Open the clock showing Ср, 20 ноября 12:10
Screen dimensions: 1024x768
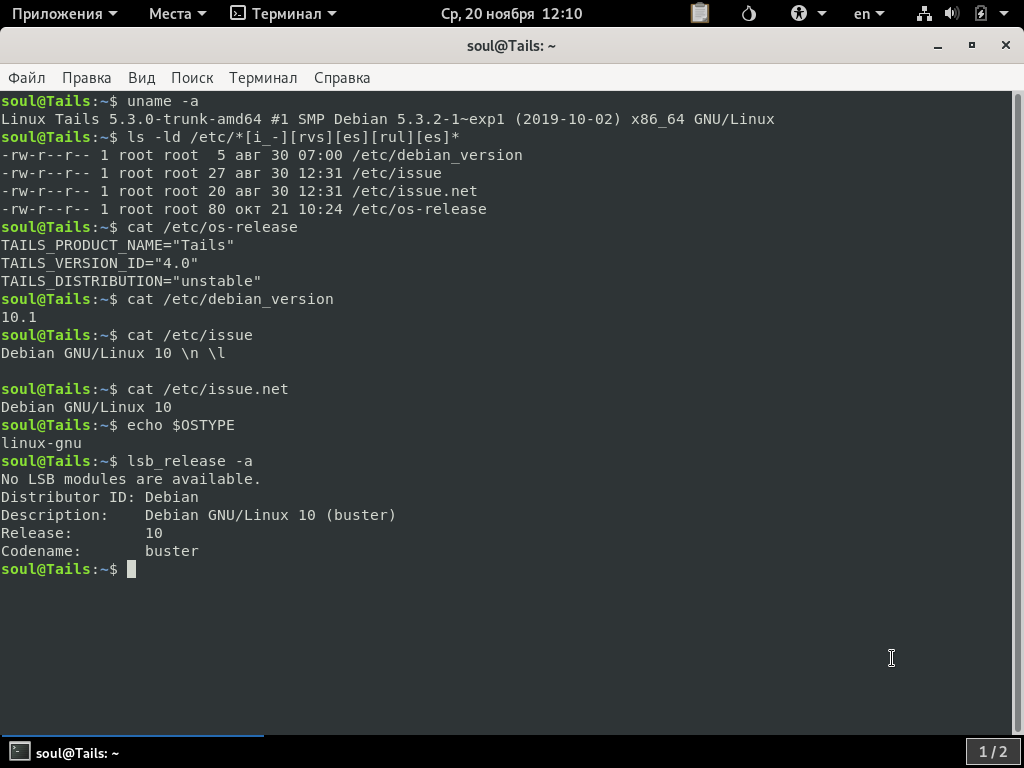[511, 14]
